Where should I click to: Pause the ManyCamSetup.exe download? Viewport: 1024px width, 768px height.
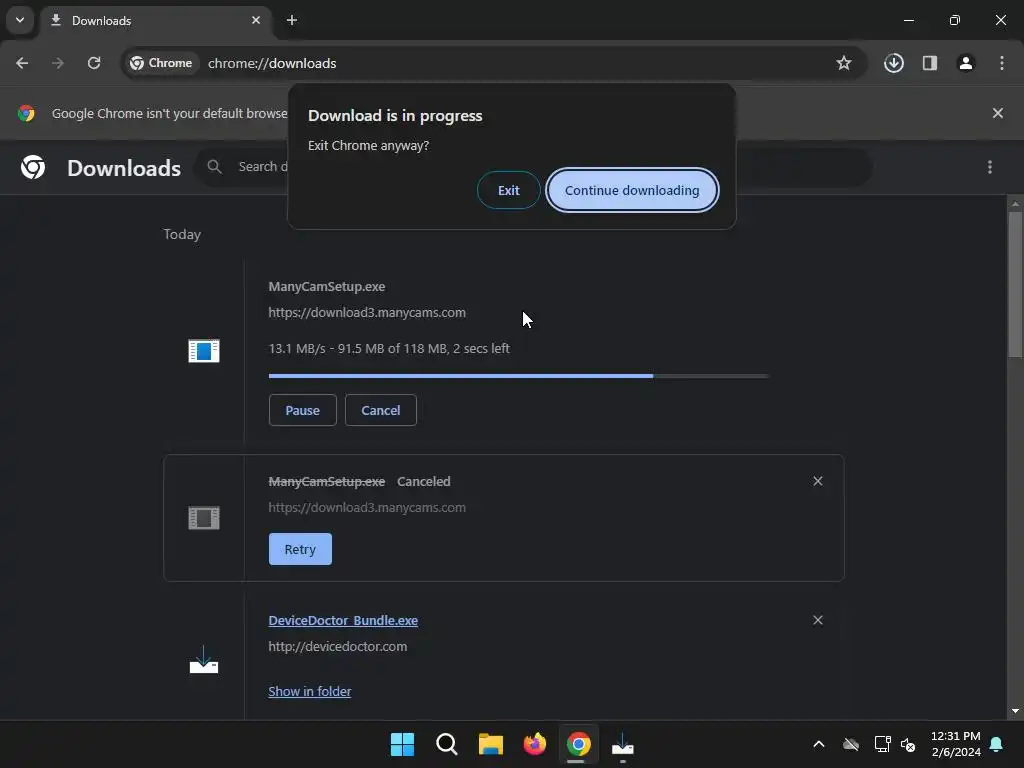point(302,410)
